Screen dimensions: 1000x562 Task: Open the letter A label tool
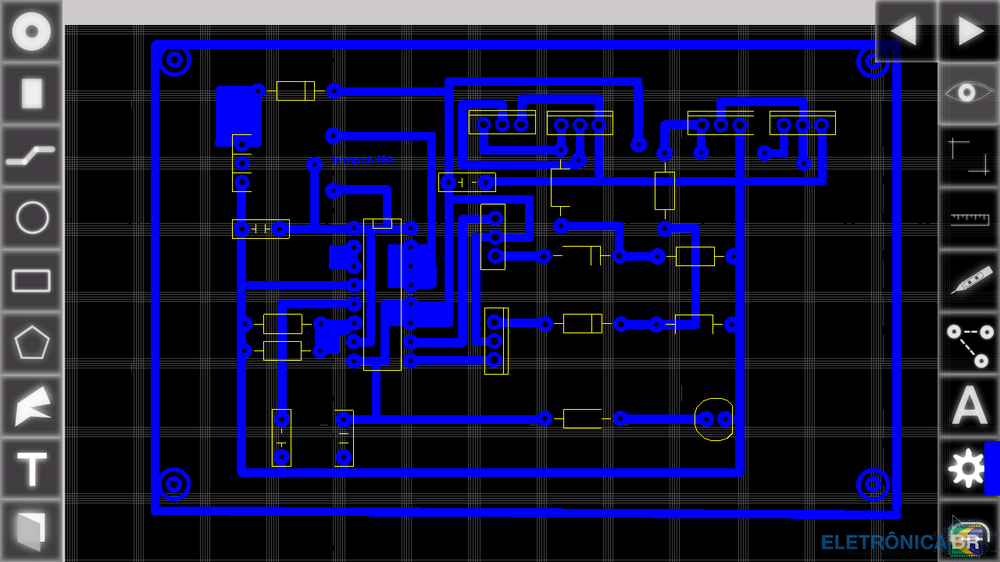[968, 406]
